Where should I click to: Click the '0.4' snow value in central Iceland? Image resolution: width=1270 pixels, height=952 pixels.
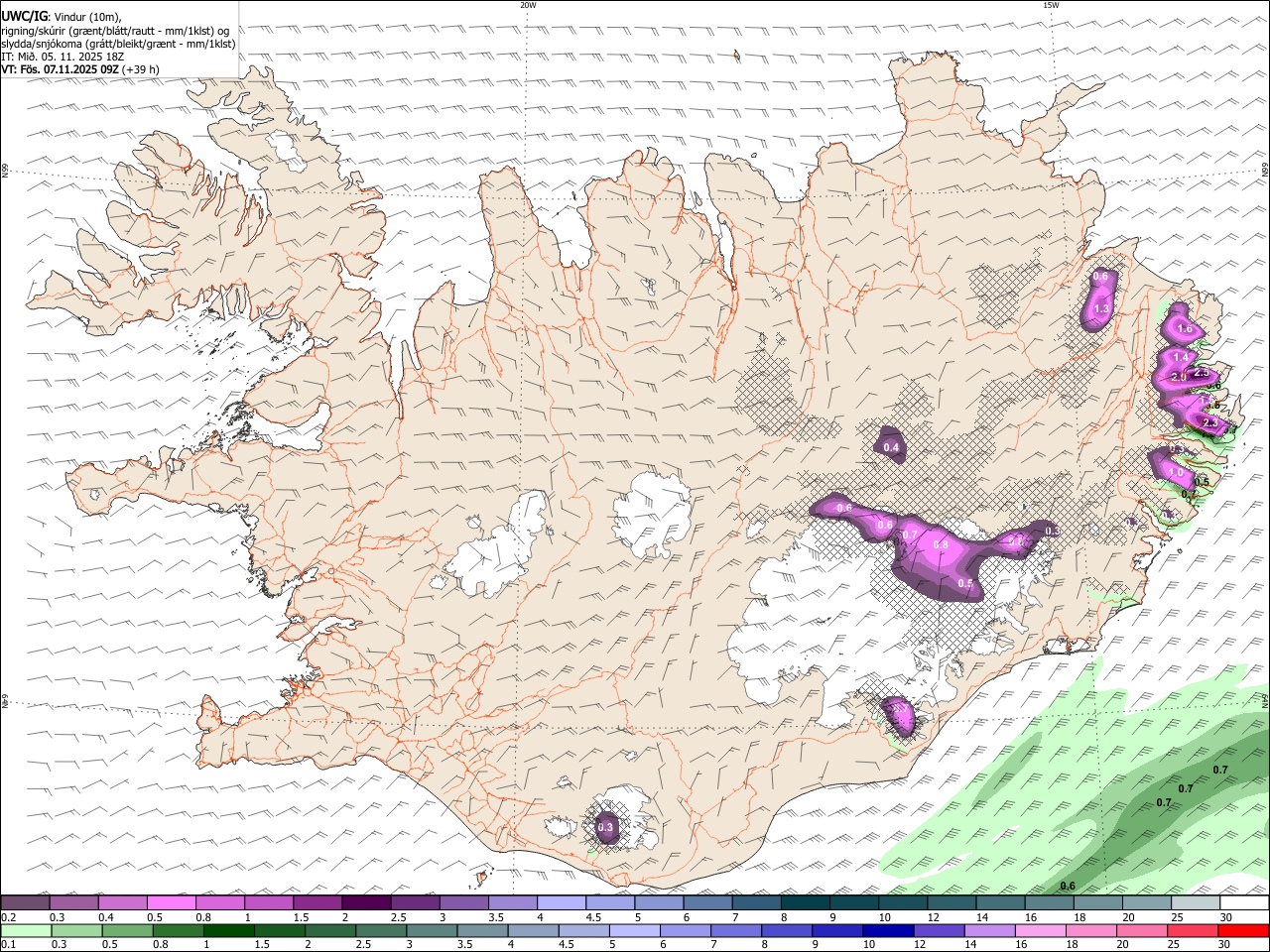click(891, 448)
